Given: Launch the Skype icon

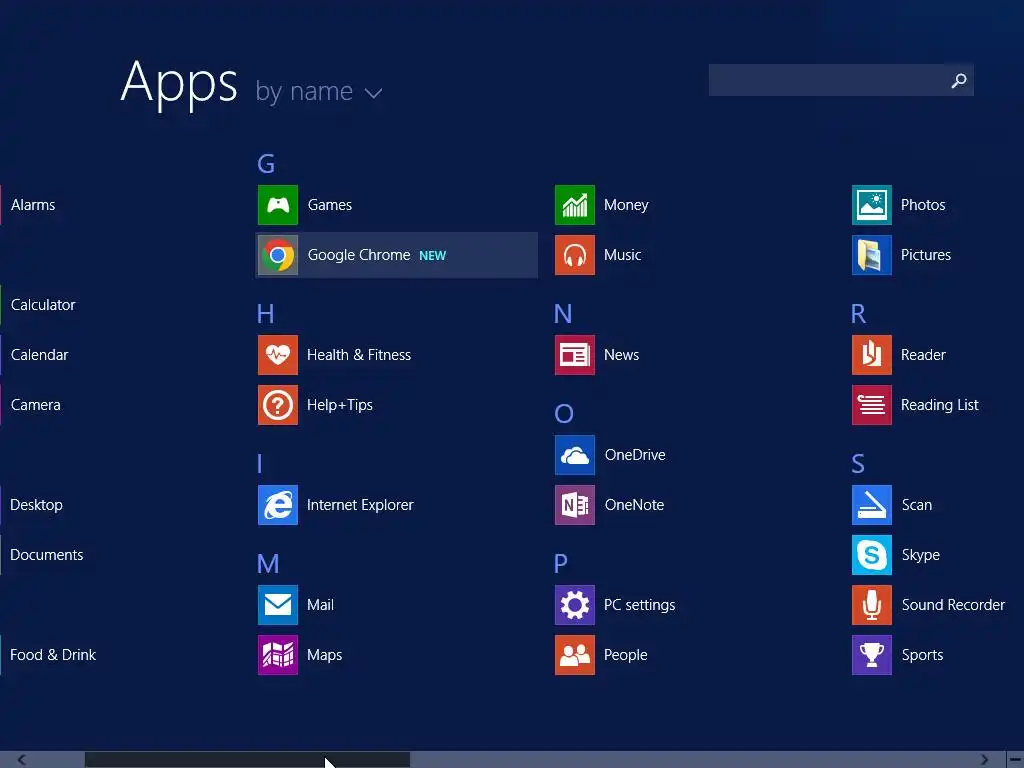Looking at the screenshot, I should click(872, 555).
